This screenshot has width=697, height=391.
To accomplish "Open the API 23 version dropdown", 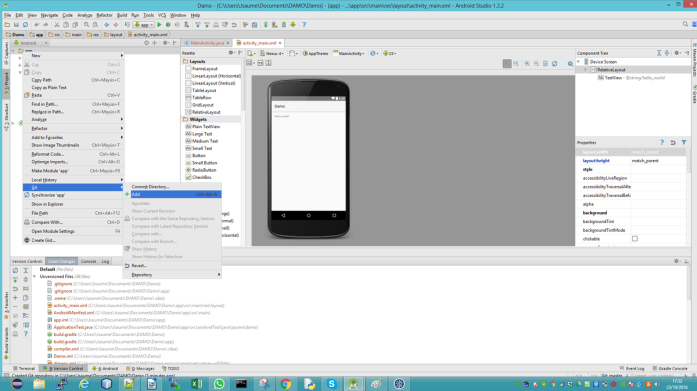I will click(x=389, y=53).
